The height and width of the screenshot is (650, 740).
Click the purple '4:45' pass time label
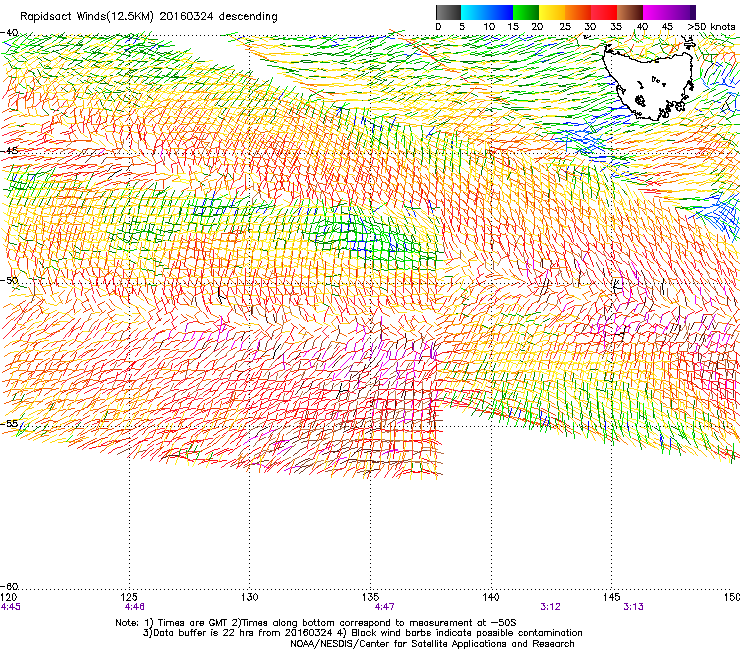point(10,607)
